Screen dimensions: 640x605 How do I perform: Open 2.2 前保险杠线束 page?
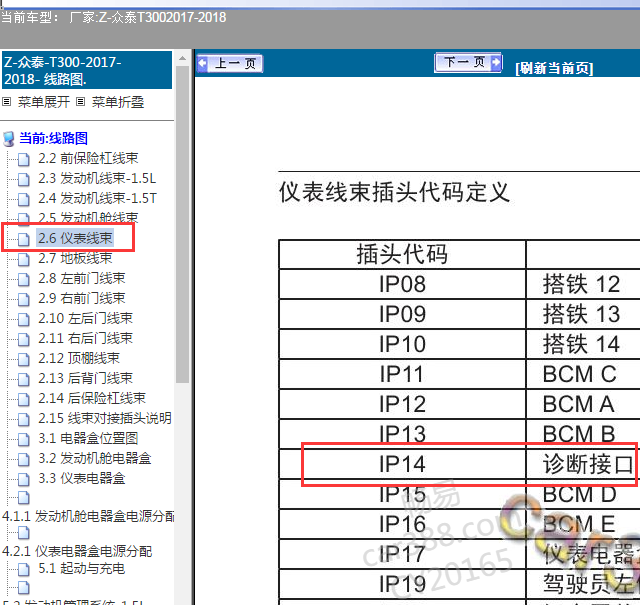pos(88,158)
